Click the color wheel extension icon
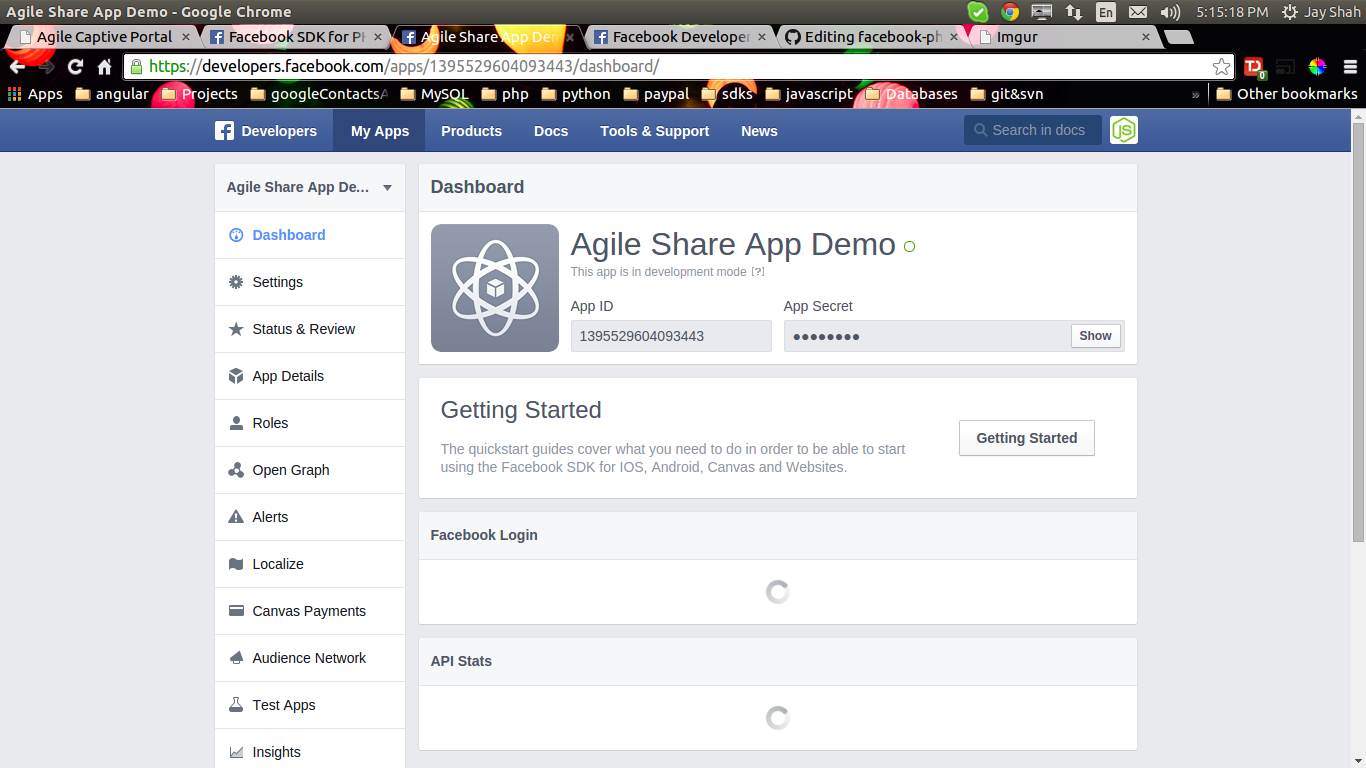This screenshot has width=1366, height=768. pyautogui.click(x=1317, y=67)
